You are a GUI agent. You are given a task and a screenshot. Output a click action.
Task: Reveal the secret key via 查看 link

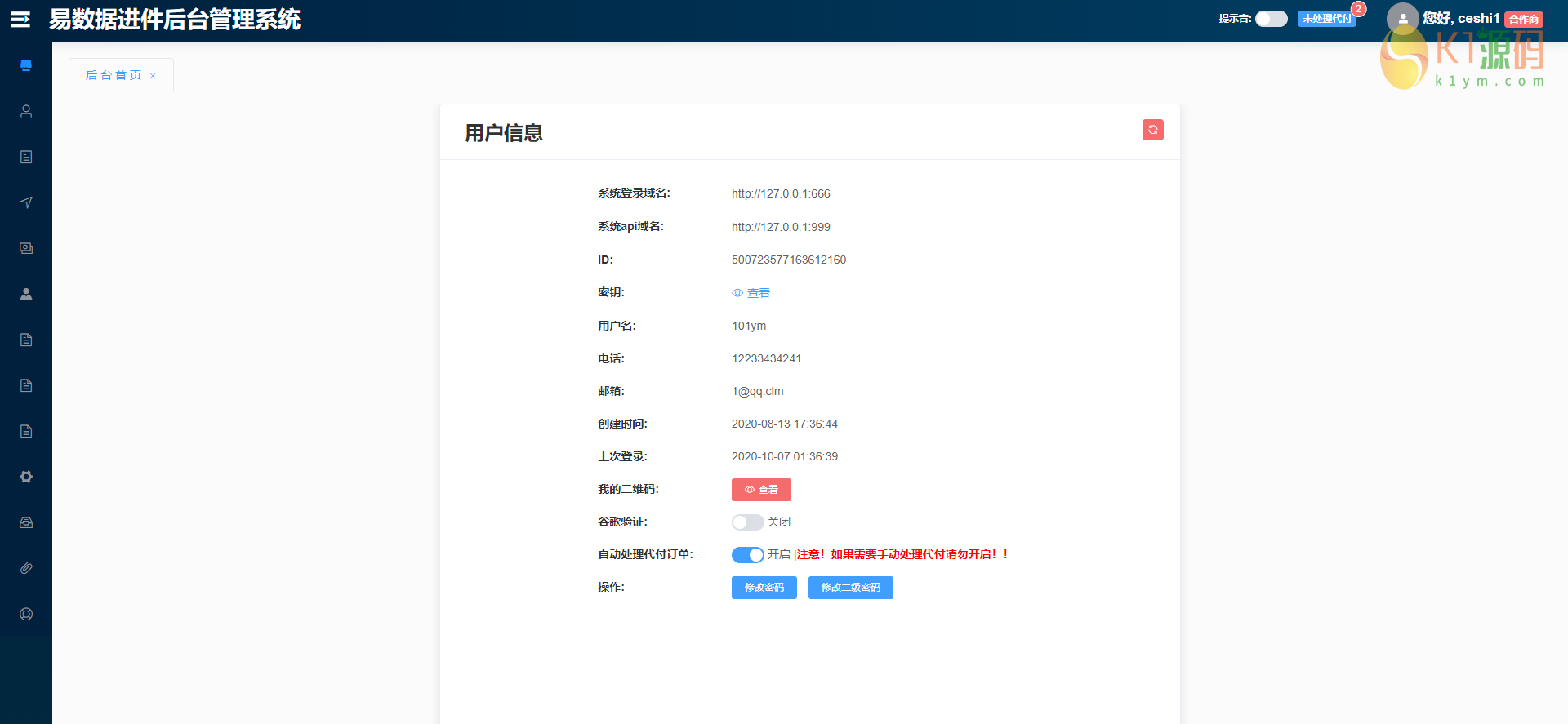click(751, 293)
